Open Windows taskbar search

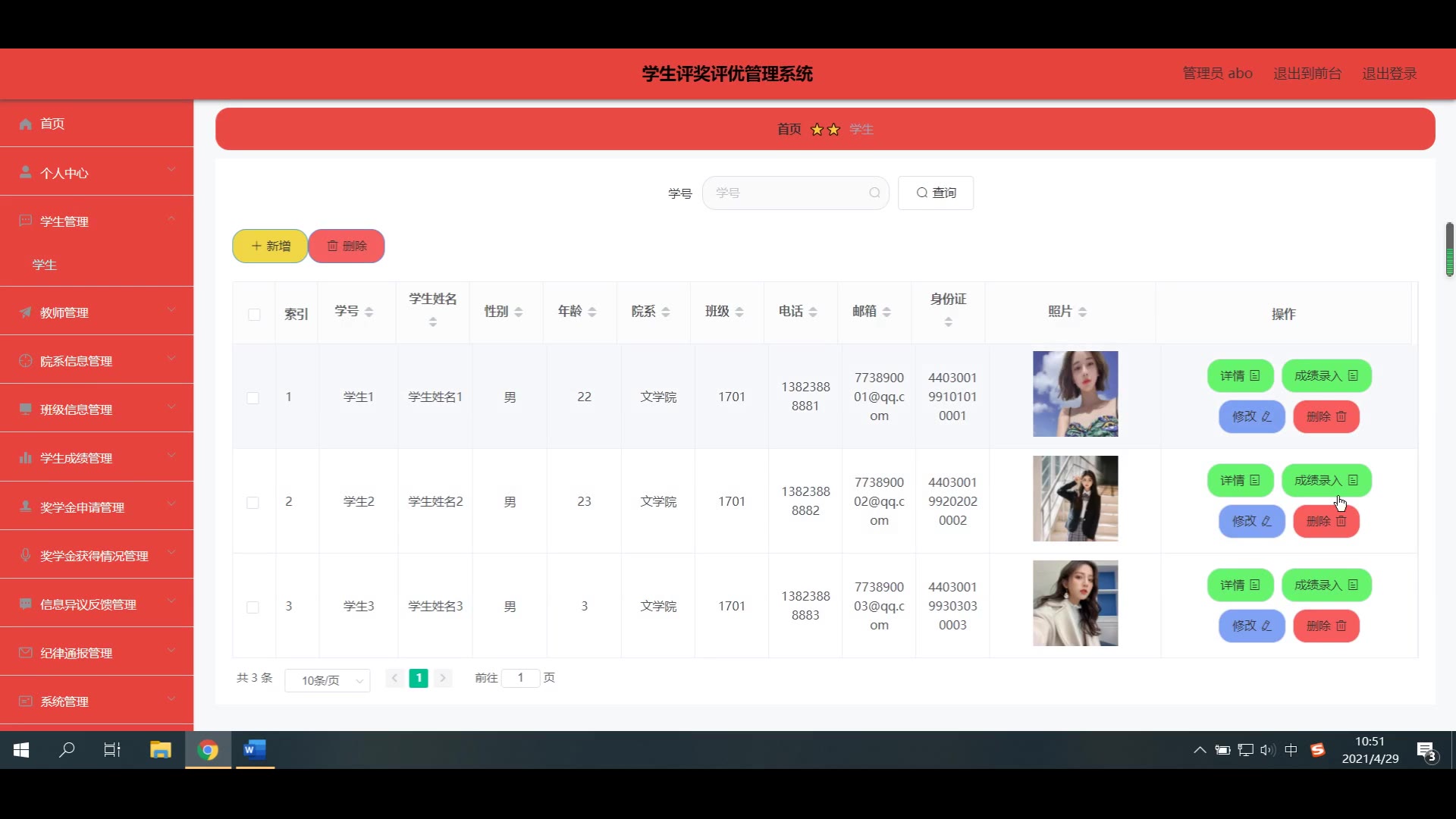coord(67,750)
